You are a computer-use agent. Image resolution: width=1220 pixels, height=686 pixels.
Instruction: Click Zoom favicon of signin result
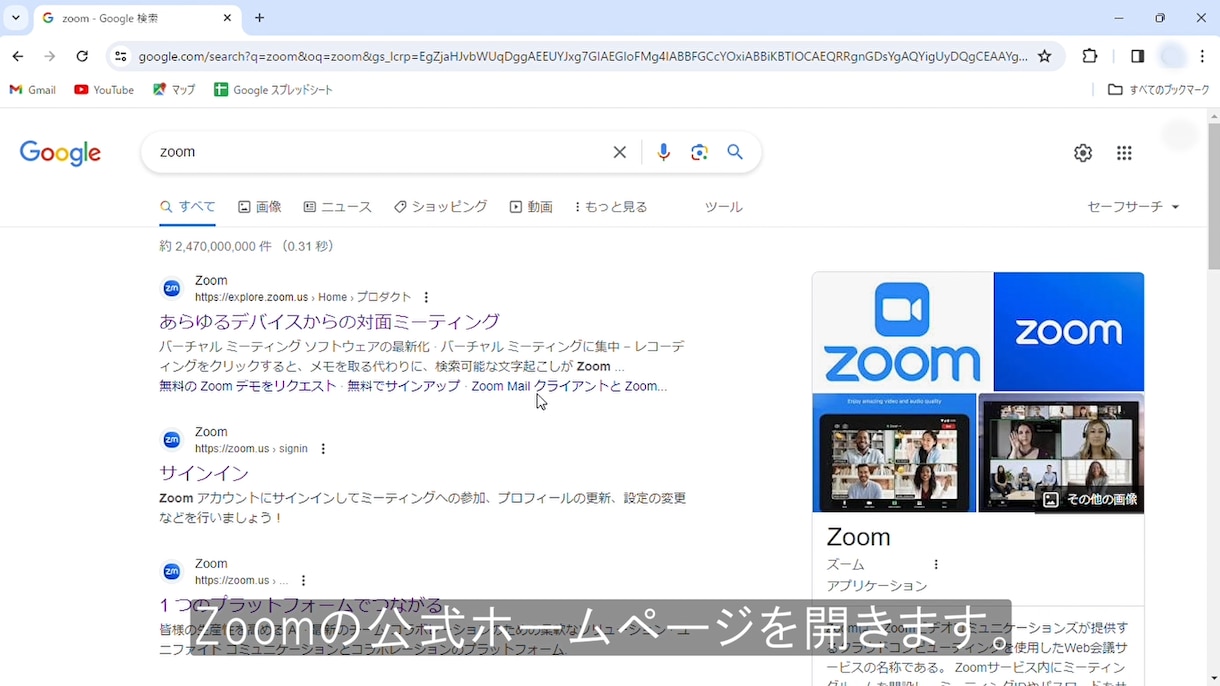click(x=172, y=440)
